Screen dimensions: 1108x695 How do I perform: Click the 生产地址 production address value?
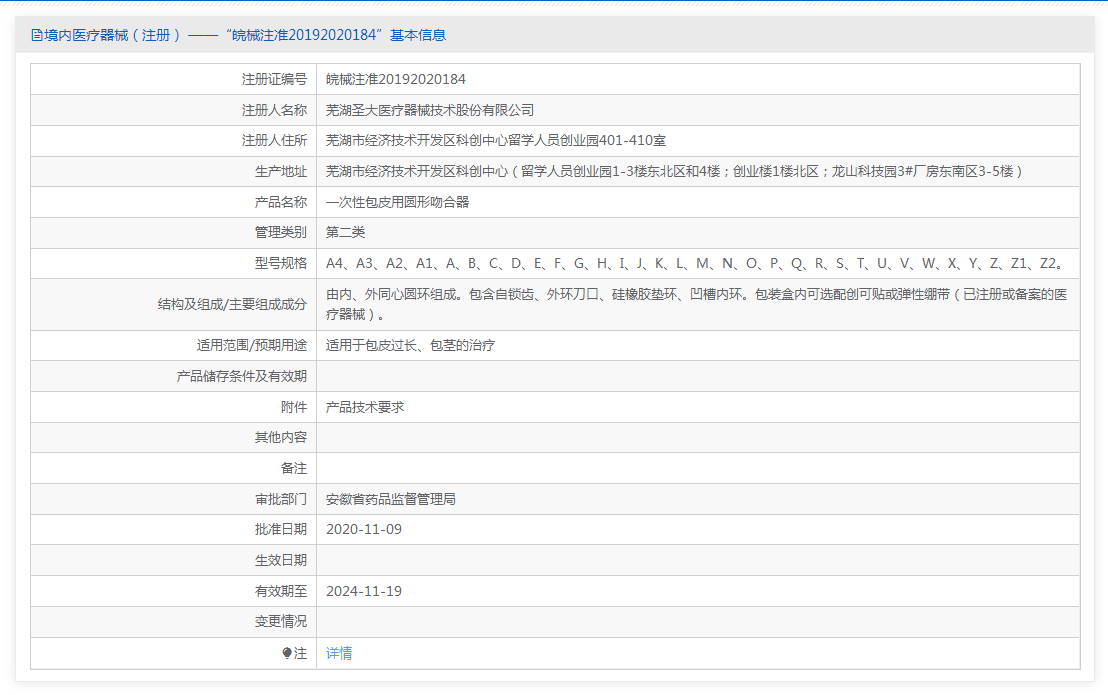pos(676,171)
